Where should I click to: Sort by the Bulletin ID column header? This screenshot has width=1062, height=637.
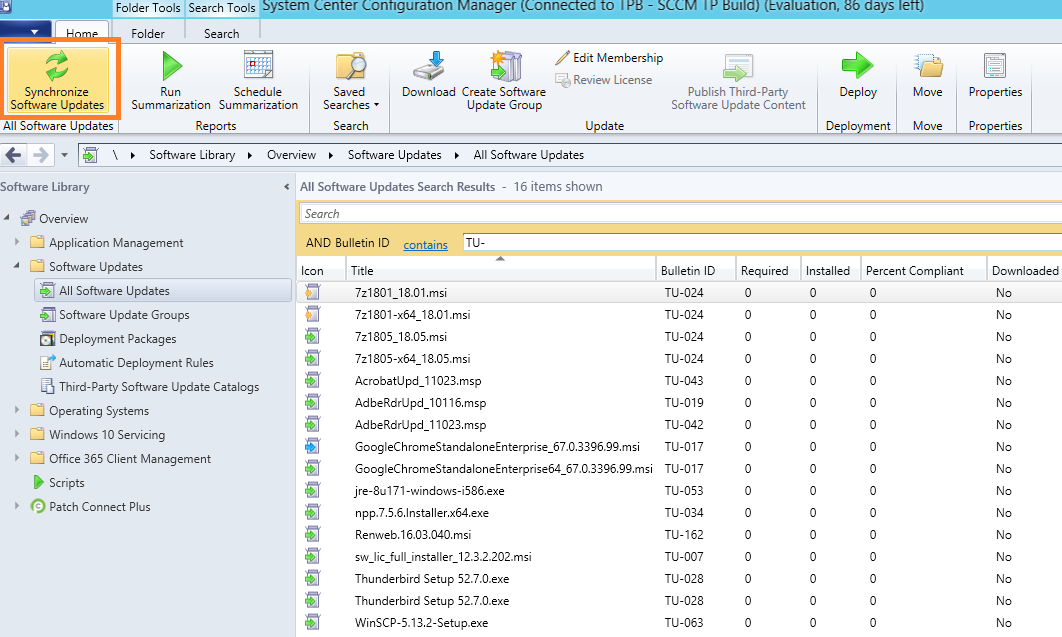(689, 271)
